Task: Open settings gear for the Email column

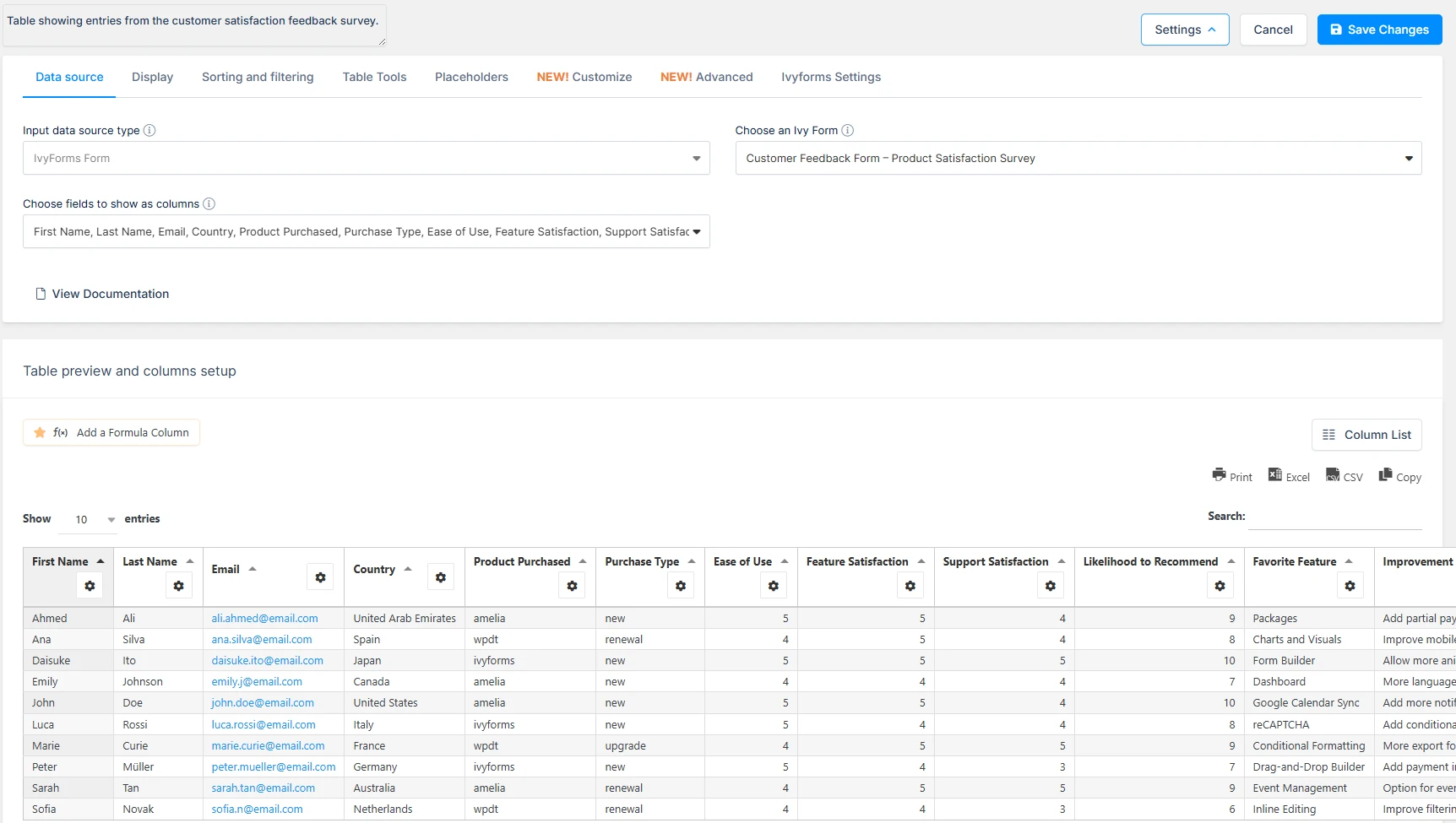Action: pos(320,577)
